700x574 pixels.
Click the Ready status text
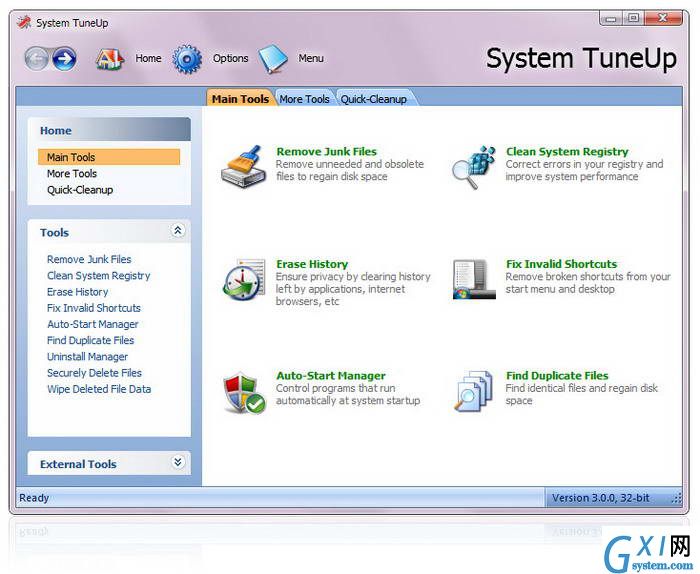[34, 498]
